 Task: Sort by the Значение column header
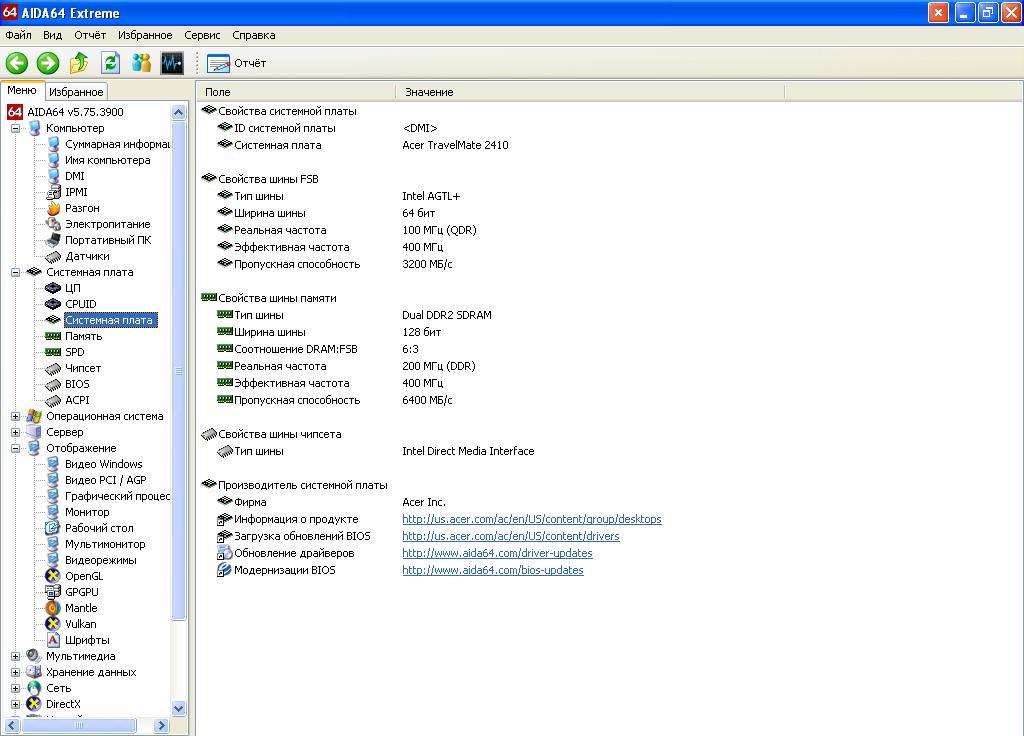(x=590, y=92)
